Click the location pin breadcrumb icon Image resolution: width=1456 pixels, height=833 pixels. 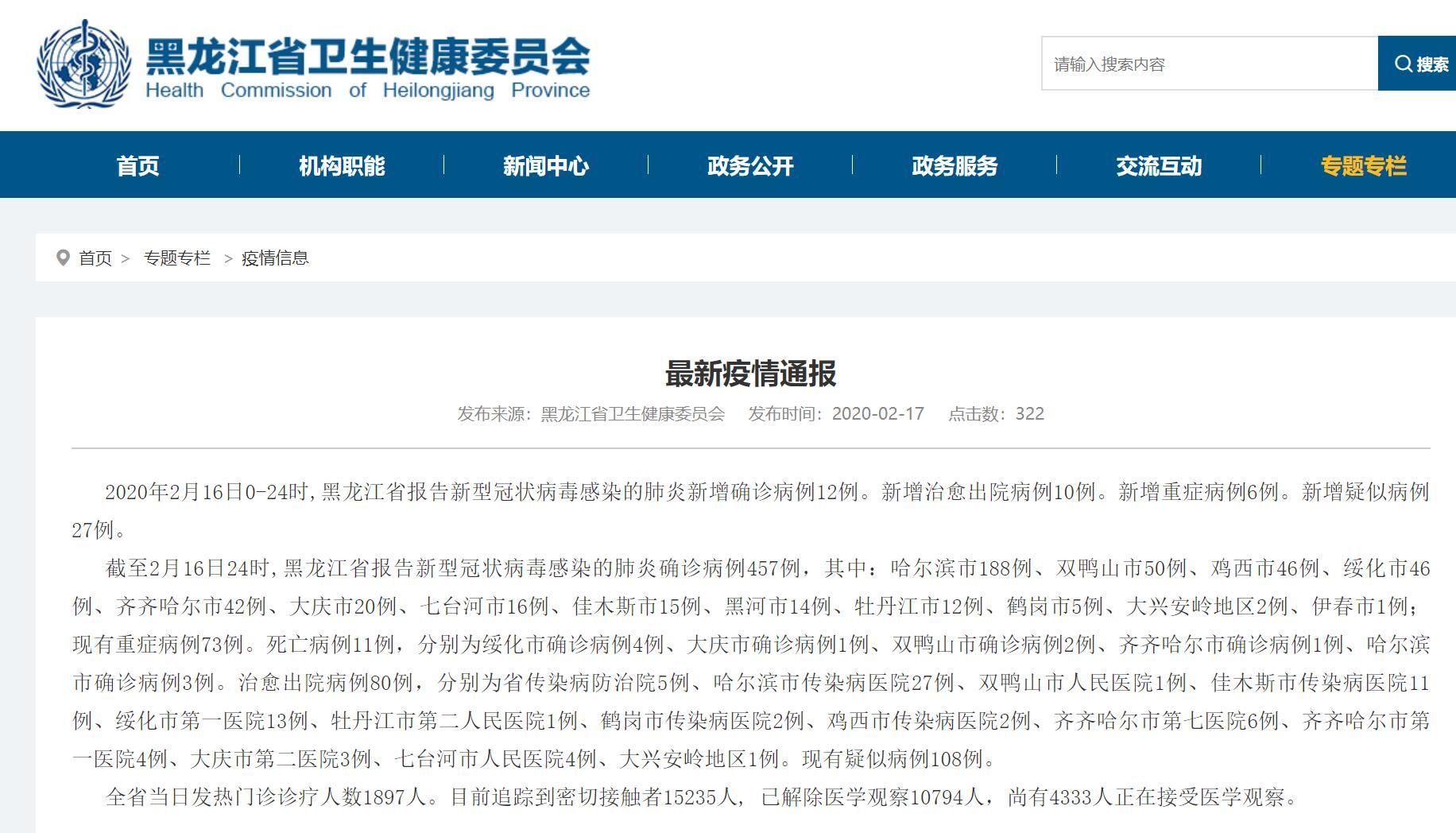(x=63, y=258)
